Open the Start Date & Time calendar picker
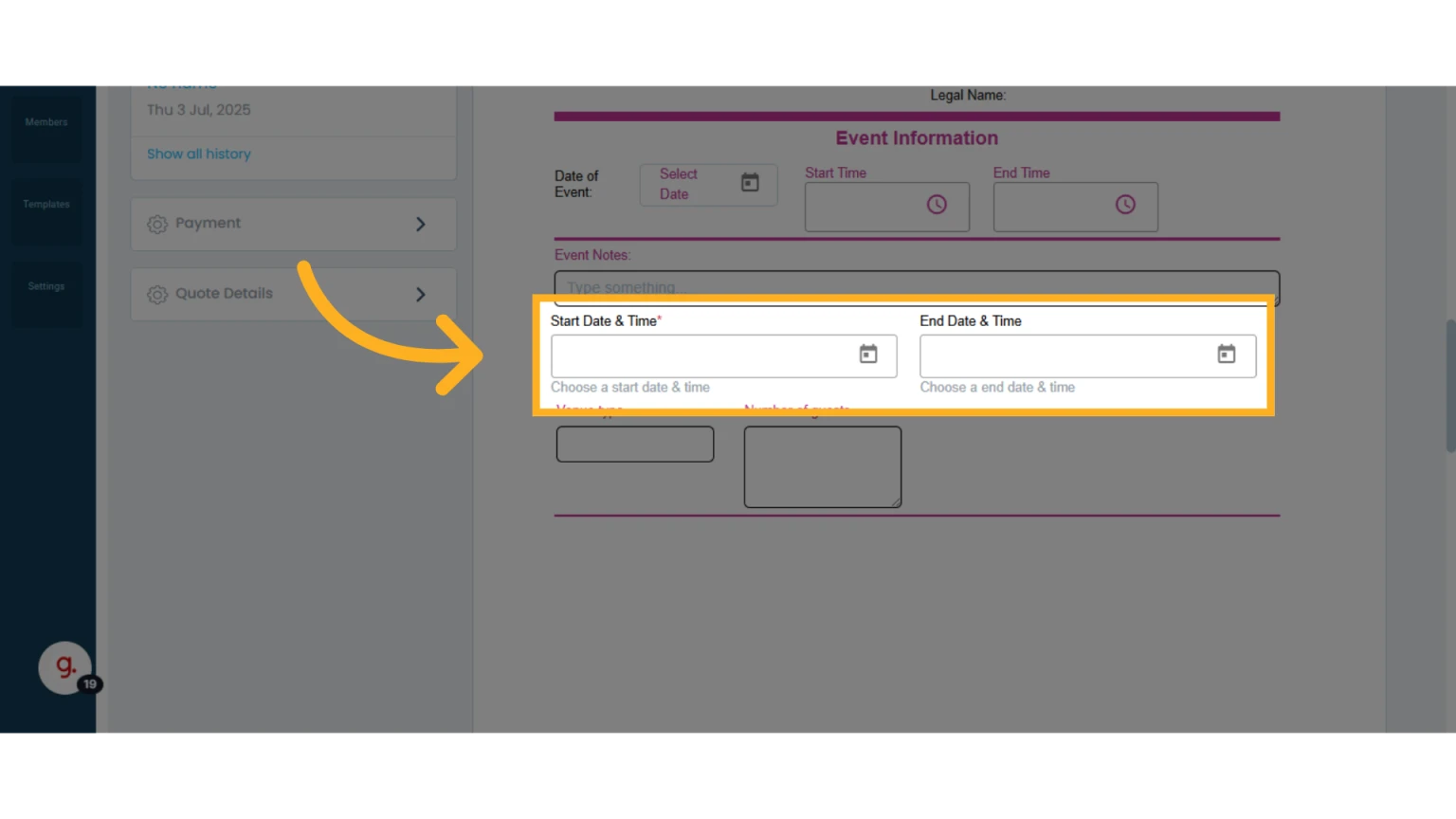Viewport: 1456px width, 819px height. tap(867, 355)
